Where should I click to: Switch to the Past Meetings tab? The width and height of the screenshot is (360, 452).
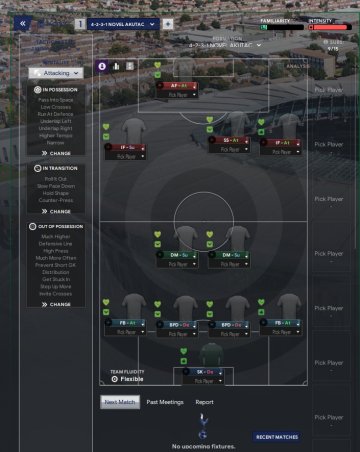(x=165, y=402)
